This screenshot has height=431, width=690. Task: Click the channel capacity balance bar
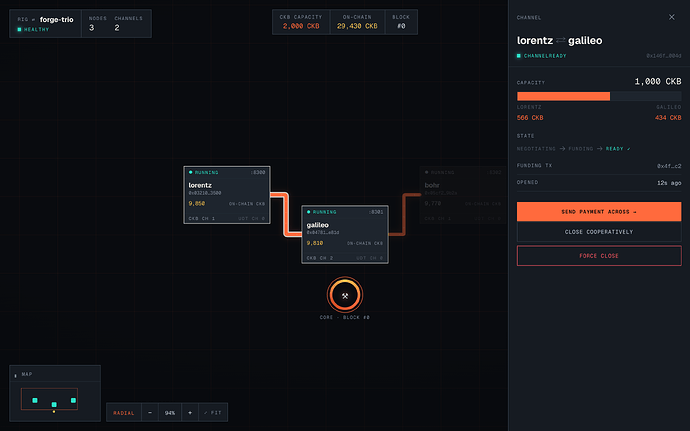(599, 96)
